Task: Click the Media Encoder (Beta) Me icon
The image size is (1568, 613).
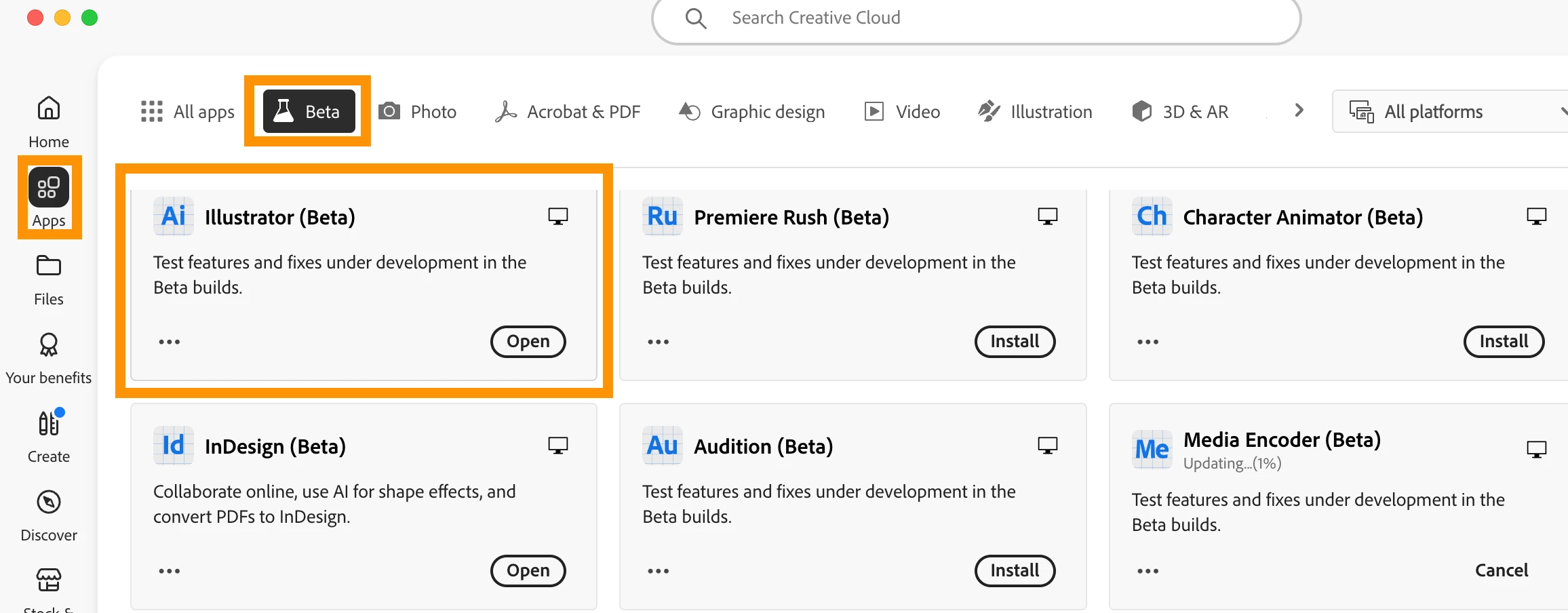Action: pos(1152,449)
